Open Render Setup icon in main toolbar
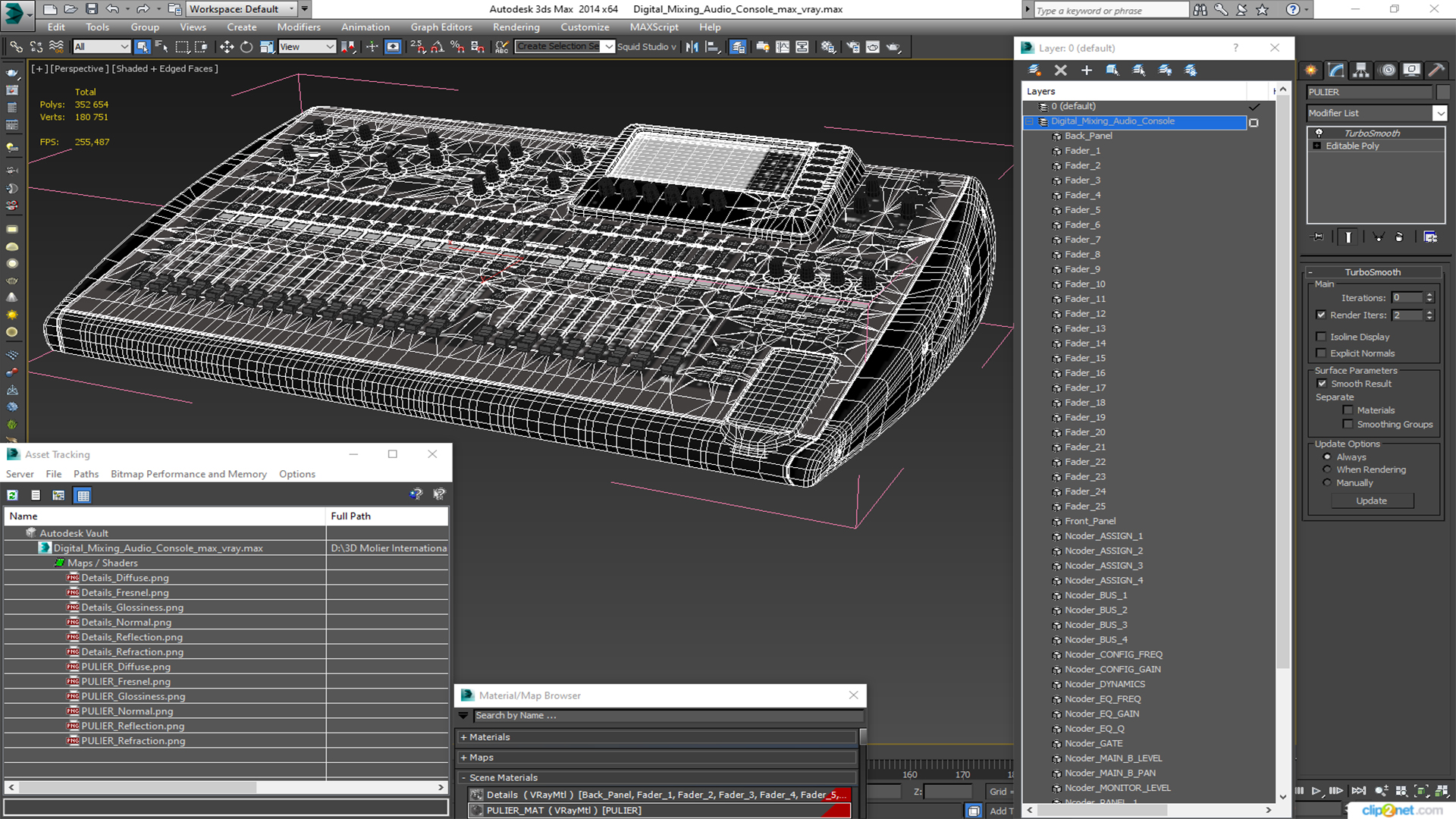This screenshot has width=1456, height=819. [x=853, y=47]
